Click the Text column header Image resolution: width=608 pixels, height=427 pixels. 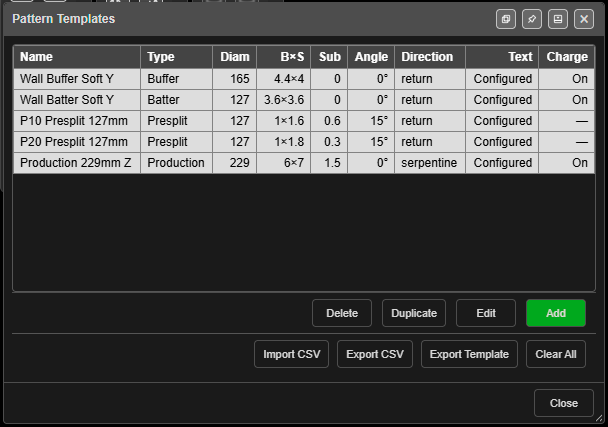click(x=502, y=57)
